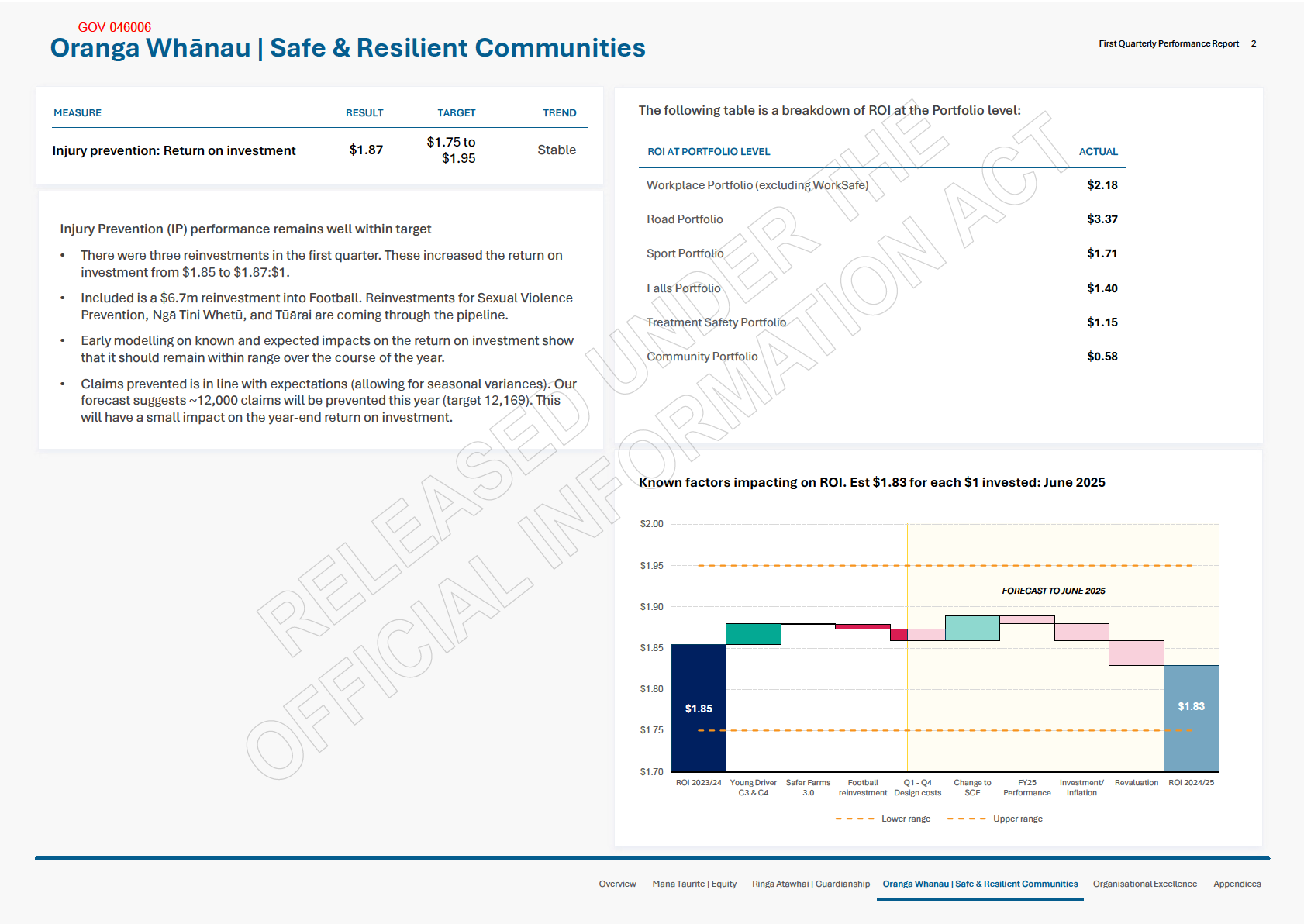Open Ringa Atawhai | Guardianship tab
Image resolution: width=1304 pixels, height=924 pixels.
tap(810, 884)
